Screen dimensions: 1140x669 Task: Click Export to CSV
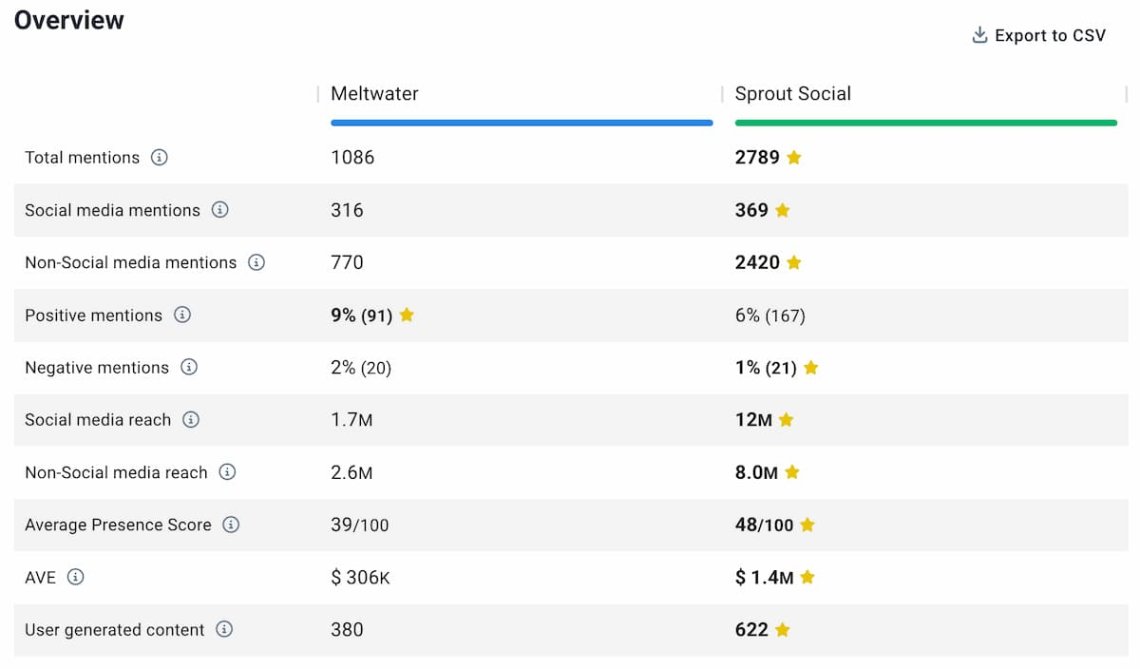[1049, 34]
